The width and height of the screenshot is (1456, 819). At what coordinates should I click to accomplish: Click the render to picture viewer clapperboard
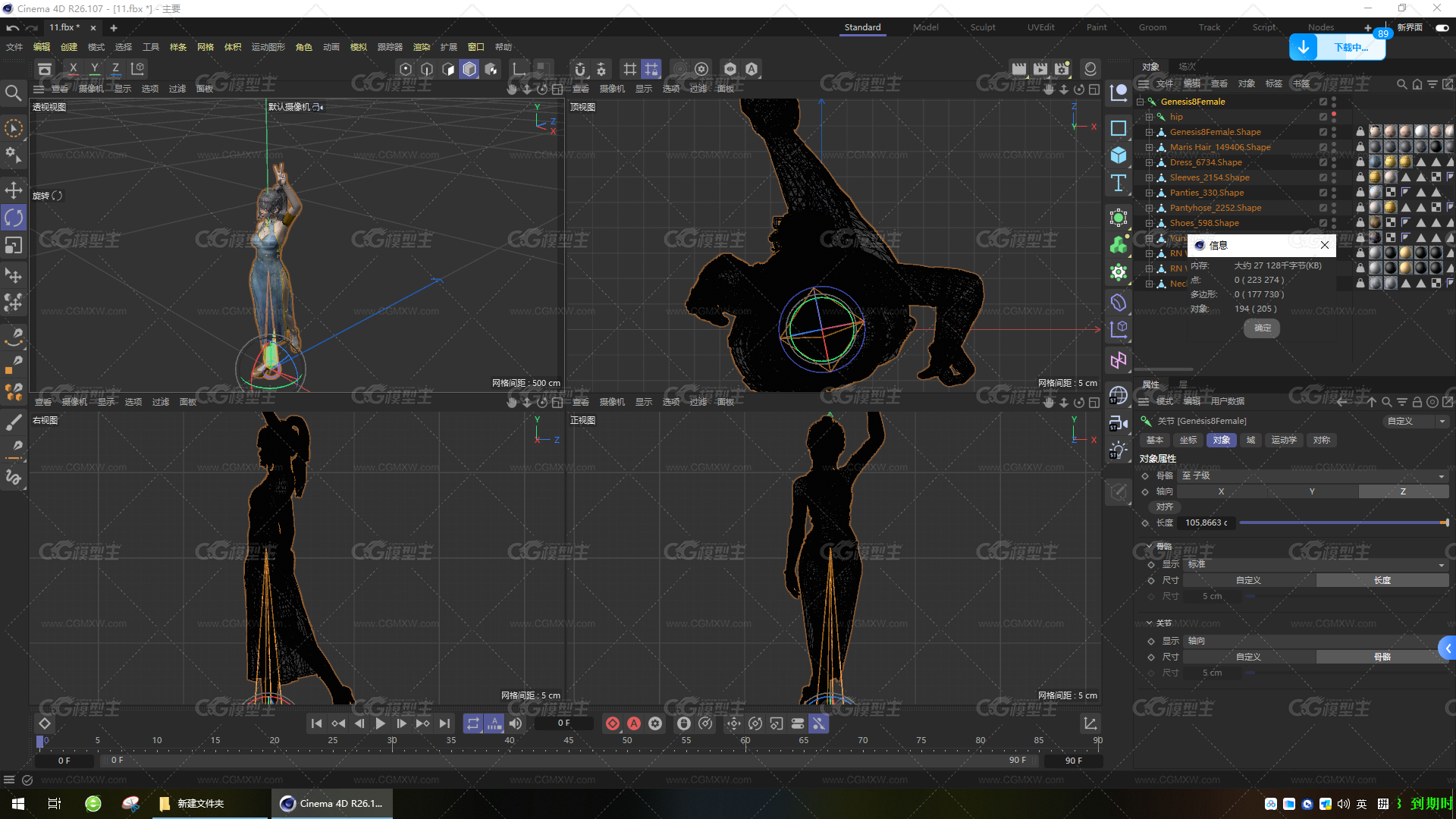point(1040,69)
